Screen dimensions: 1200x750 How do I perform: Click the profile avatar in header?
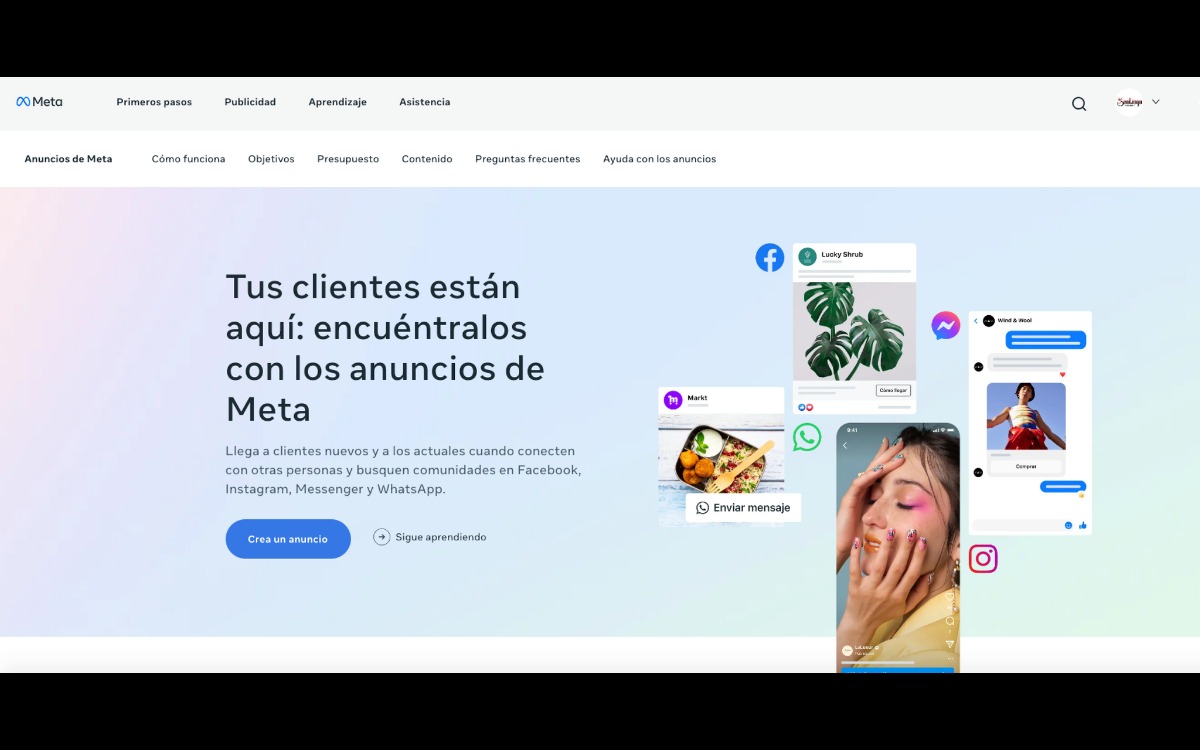1129,102
